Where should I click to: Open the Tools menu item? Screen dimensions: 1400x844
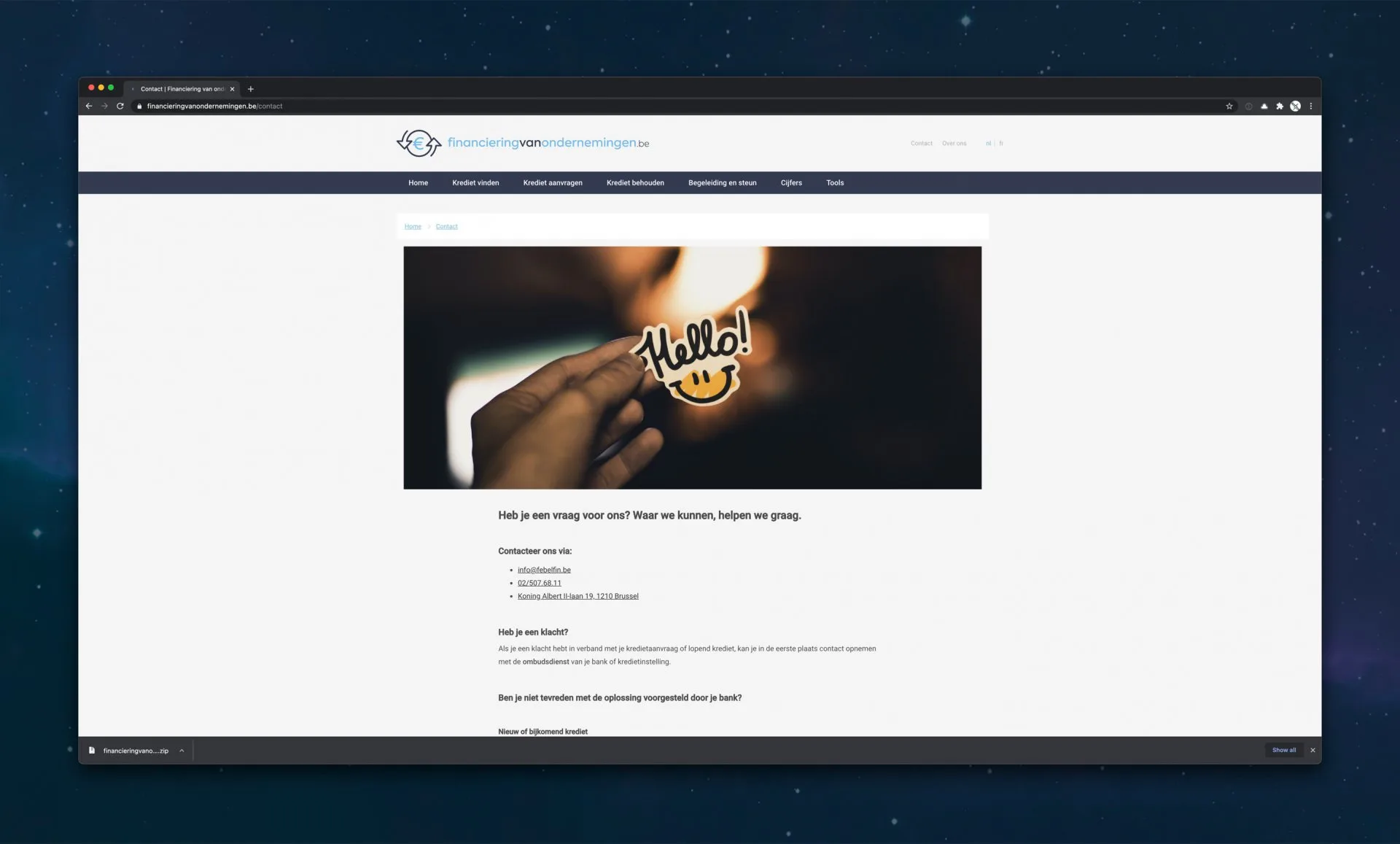point(835,183)
